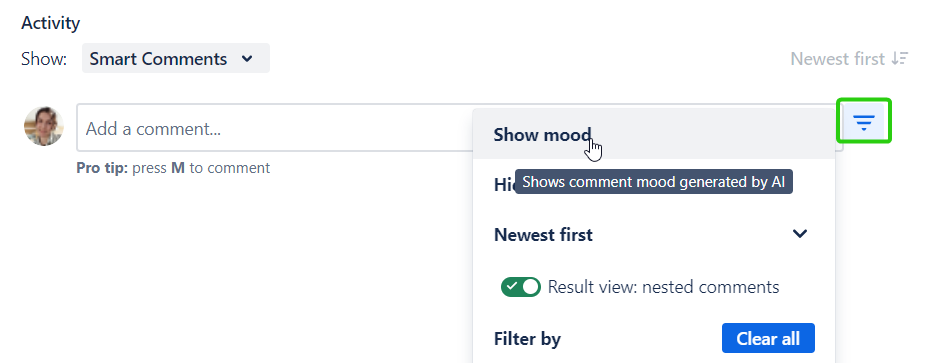Viewport: 948px width, 363px height.
Task: Click the Show: label beside Smart Comments
Action: 44,59
